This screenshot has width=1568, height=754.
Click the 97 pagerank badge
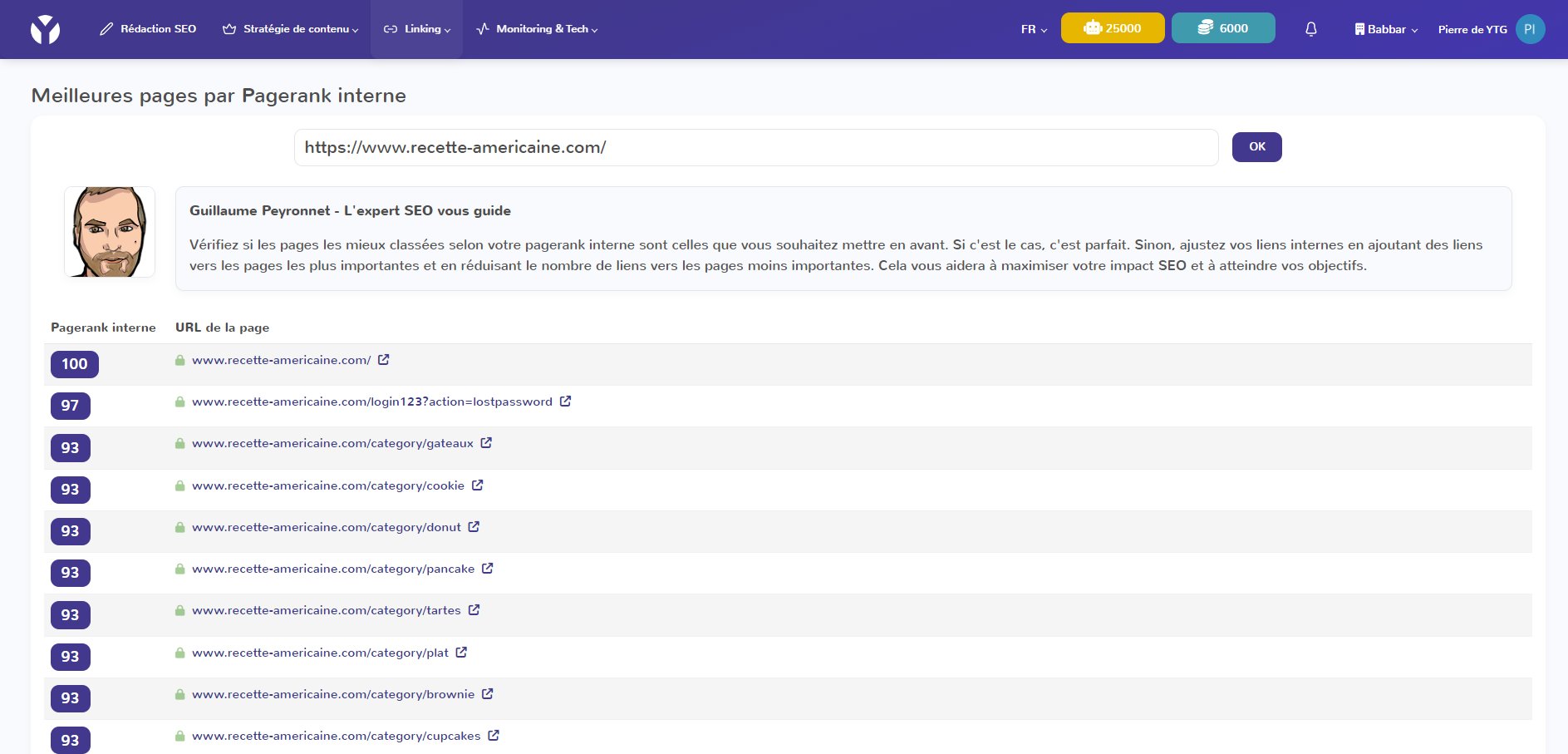(70, 406)
